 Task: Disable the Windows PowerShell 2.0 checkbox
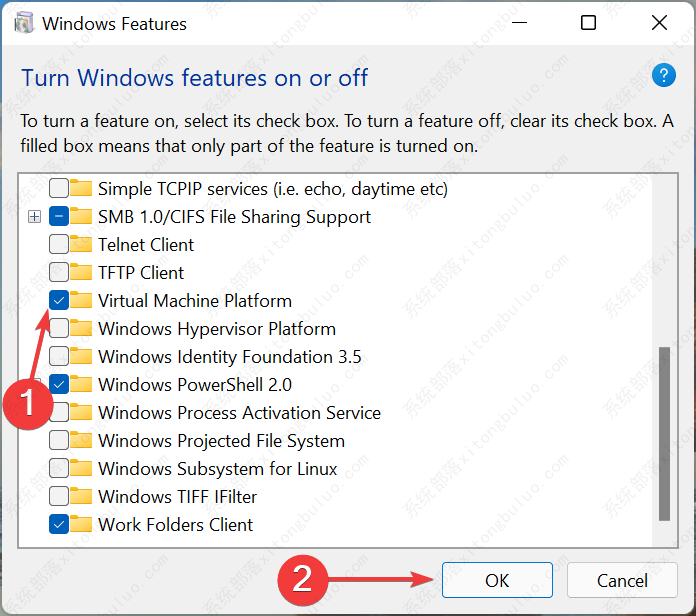(x=59, y=385)
